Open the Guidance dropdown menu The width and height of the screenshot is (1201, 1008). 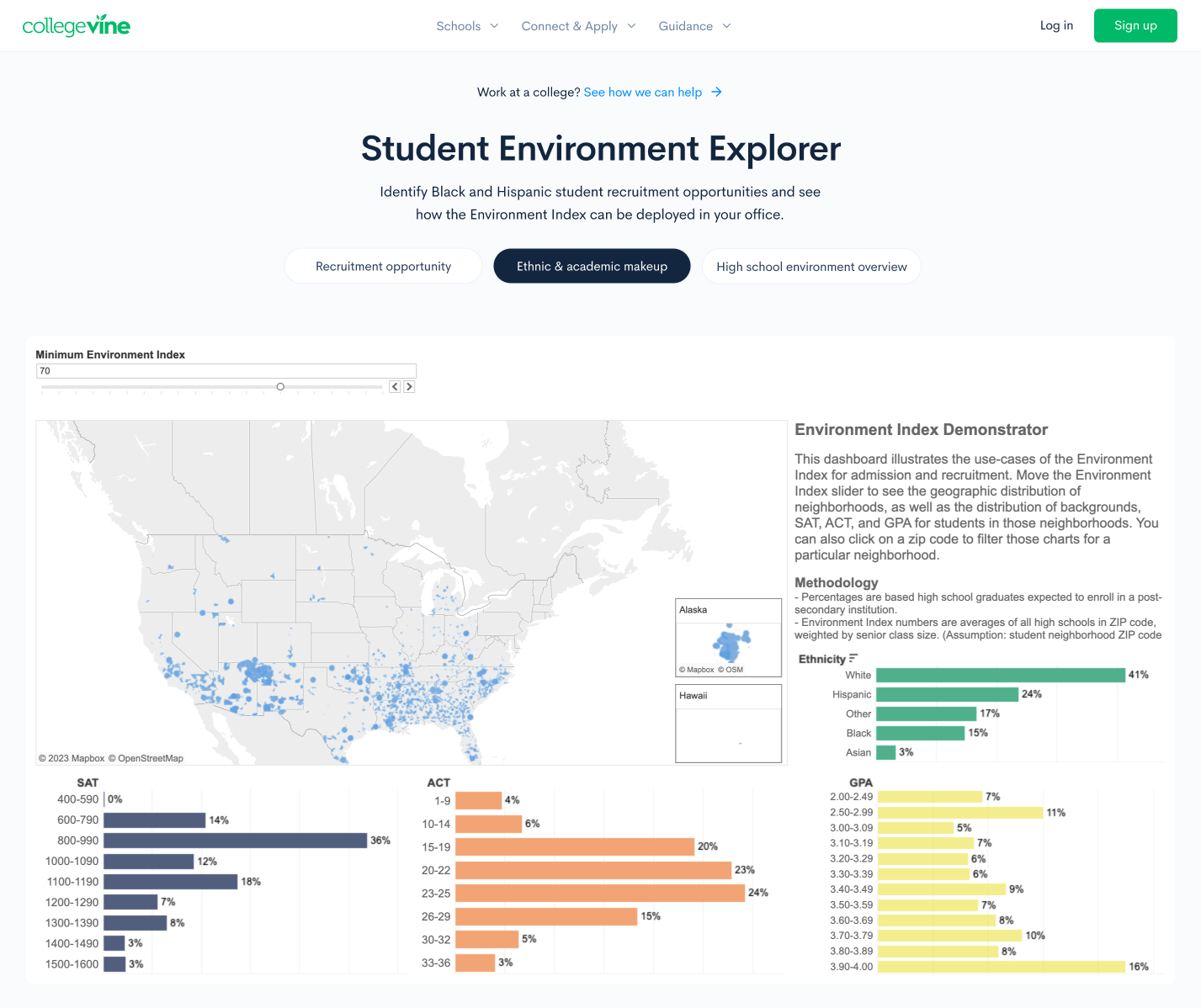click(694, 26)
